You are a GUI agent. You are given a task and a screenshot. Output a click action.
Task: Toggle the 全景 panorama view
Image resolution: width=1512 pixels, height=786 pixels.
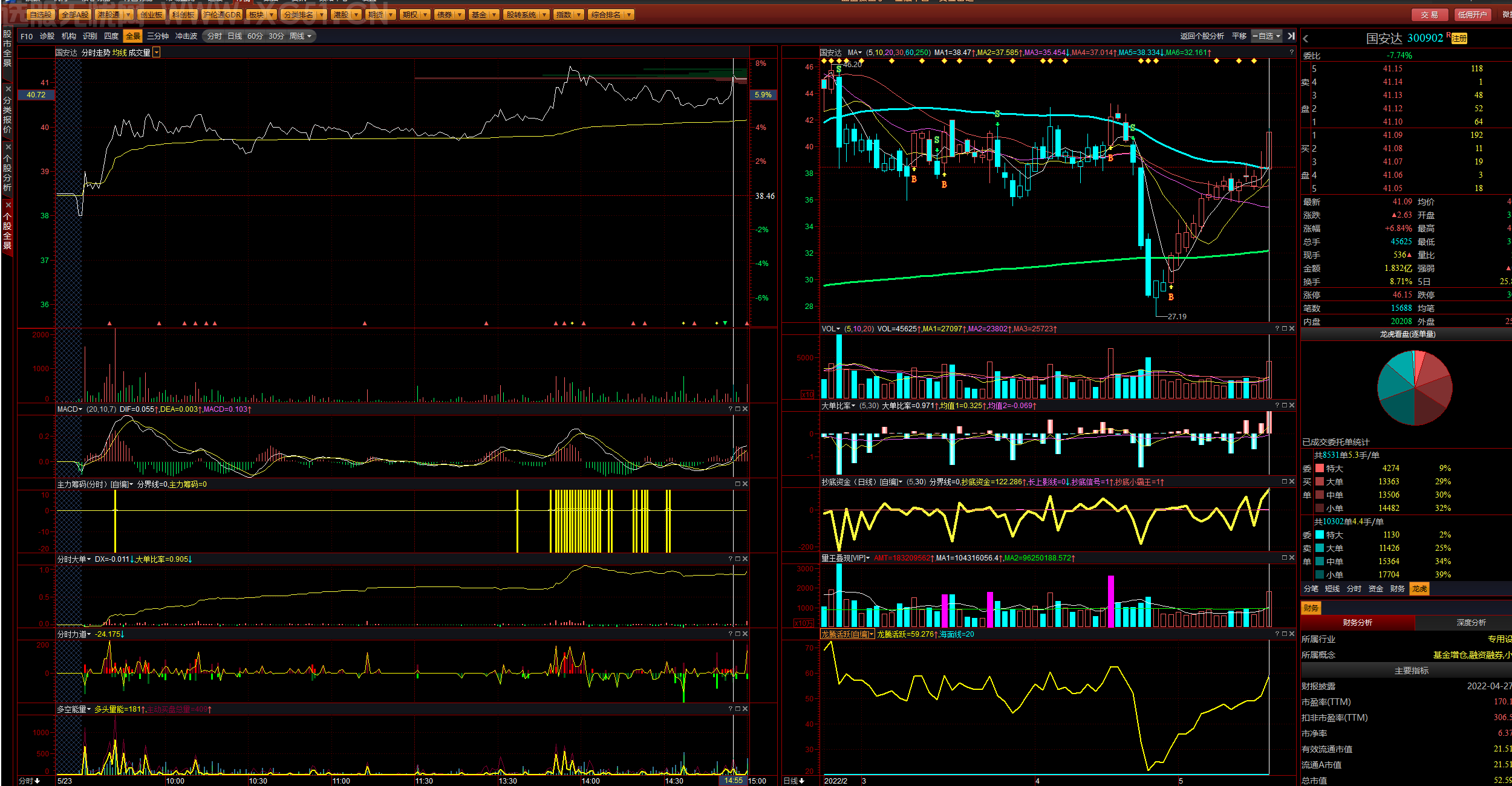(133, 36)
